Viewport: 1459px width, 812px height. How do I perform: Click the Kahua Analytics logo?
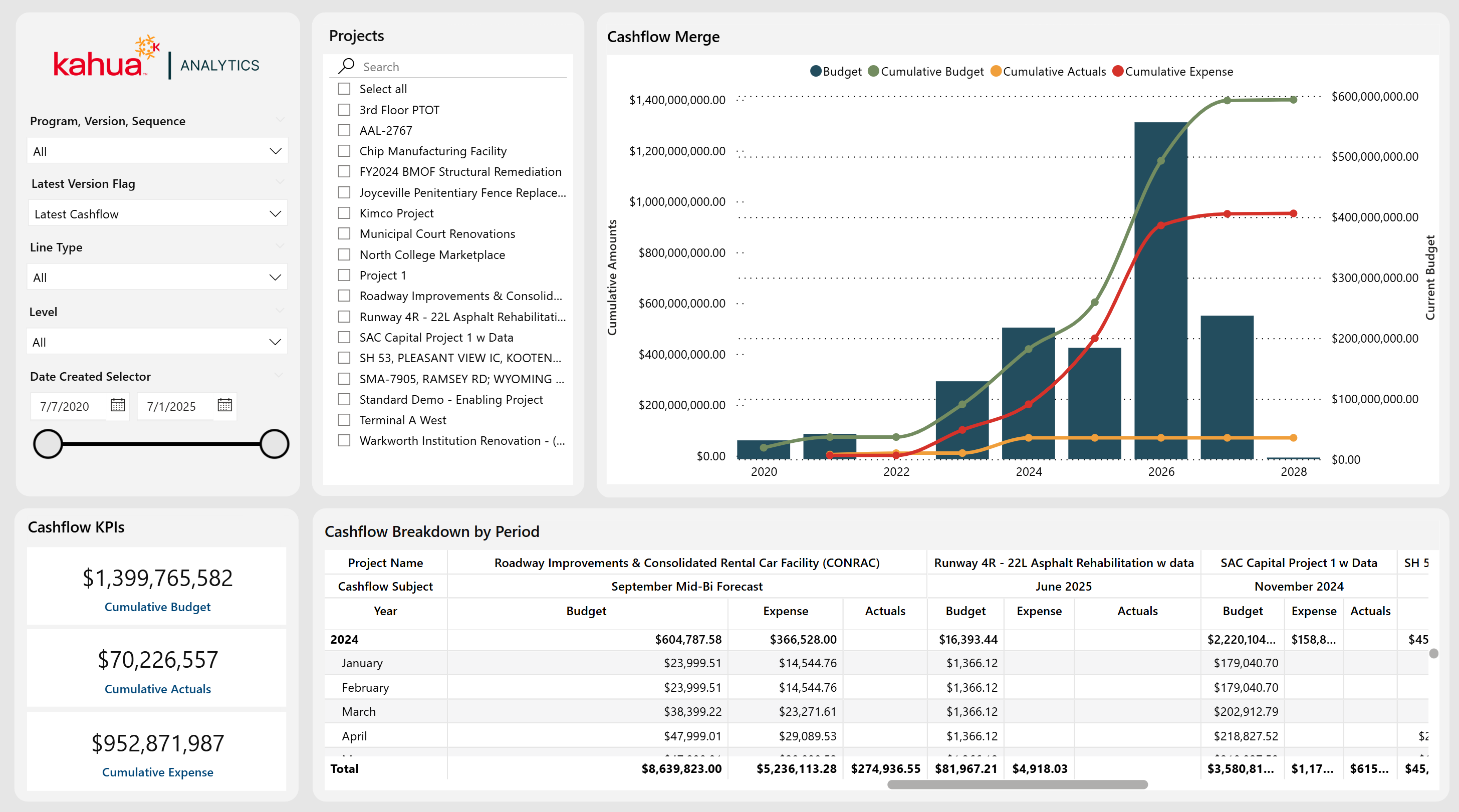(156, 60)
